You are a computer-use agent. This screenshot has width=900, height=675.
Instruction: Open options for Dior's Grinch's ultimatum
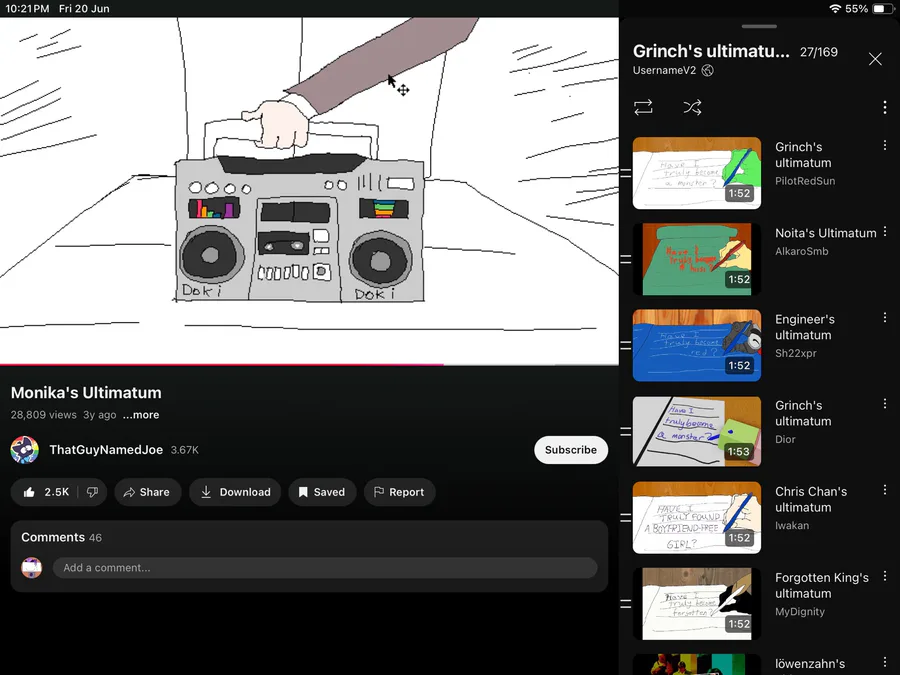tap(885, 404)
